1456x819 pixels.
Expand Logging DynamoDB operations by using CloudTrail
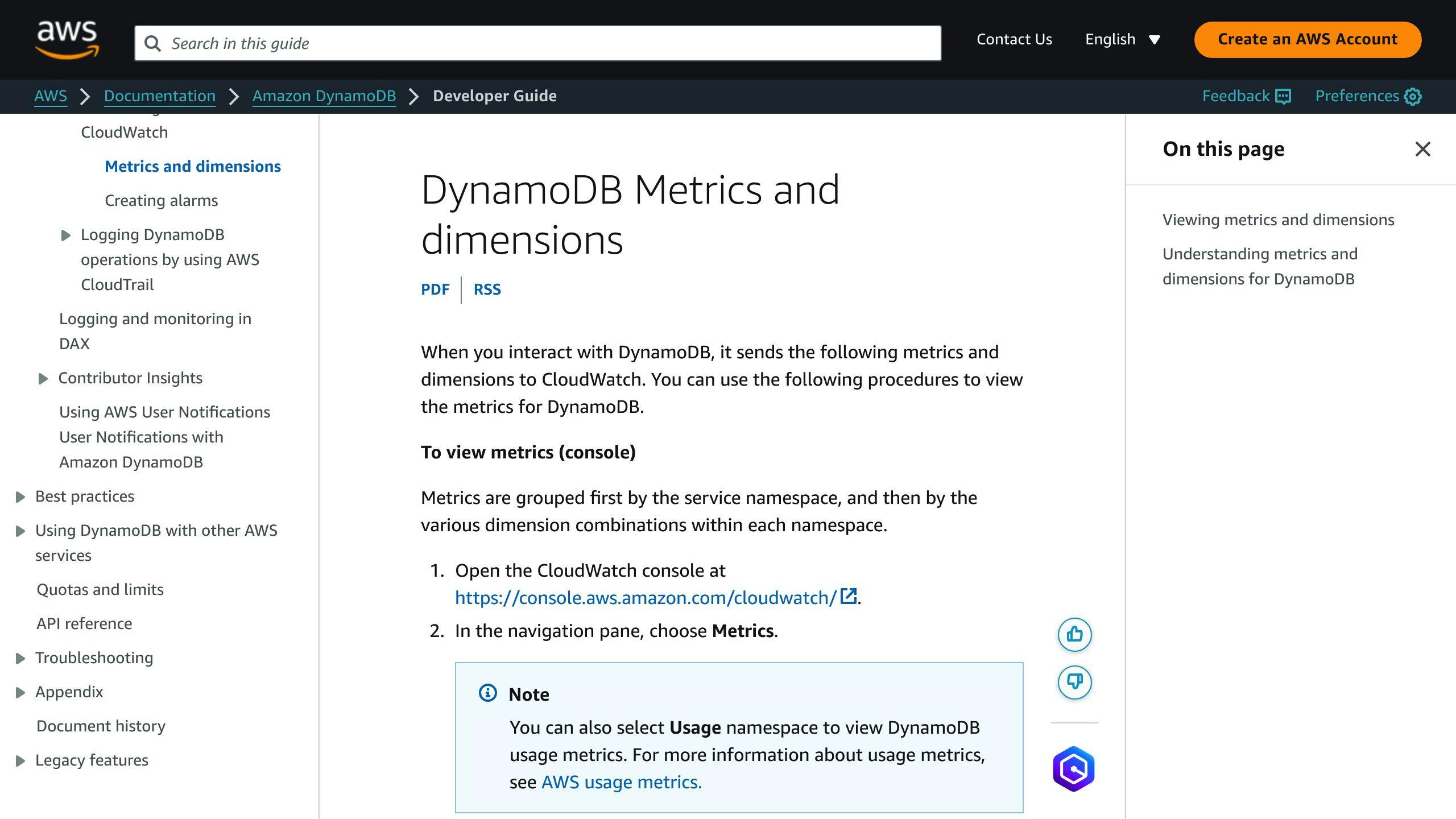pos(65,235)
